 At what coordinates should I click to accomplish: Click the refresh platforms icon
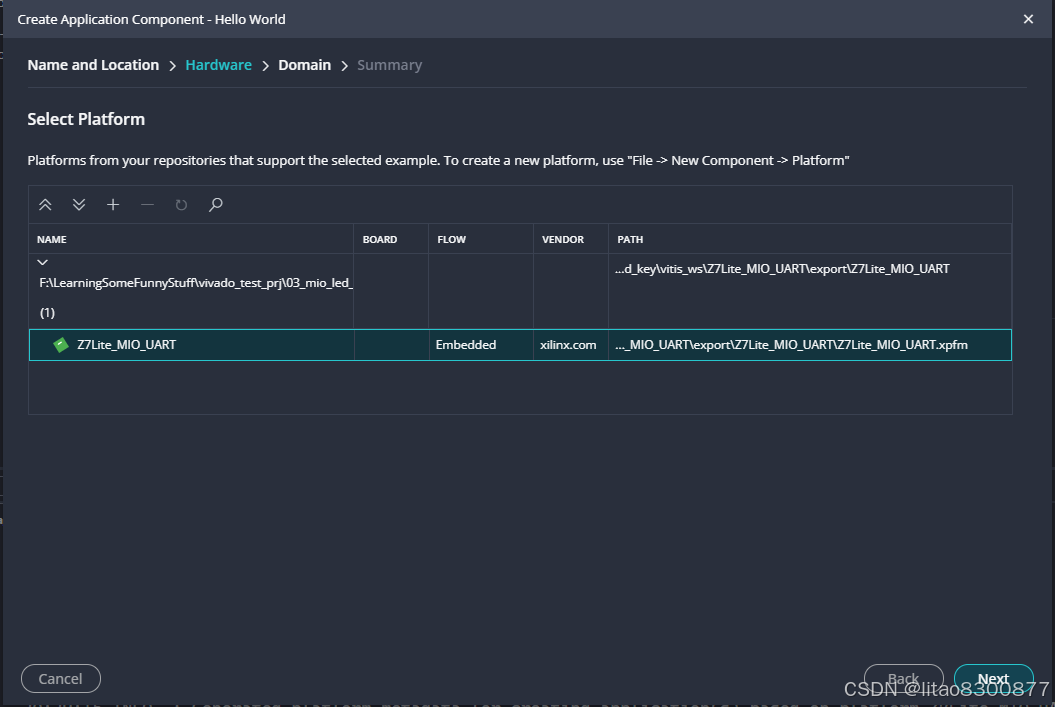point(181,204)
